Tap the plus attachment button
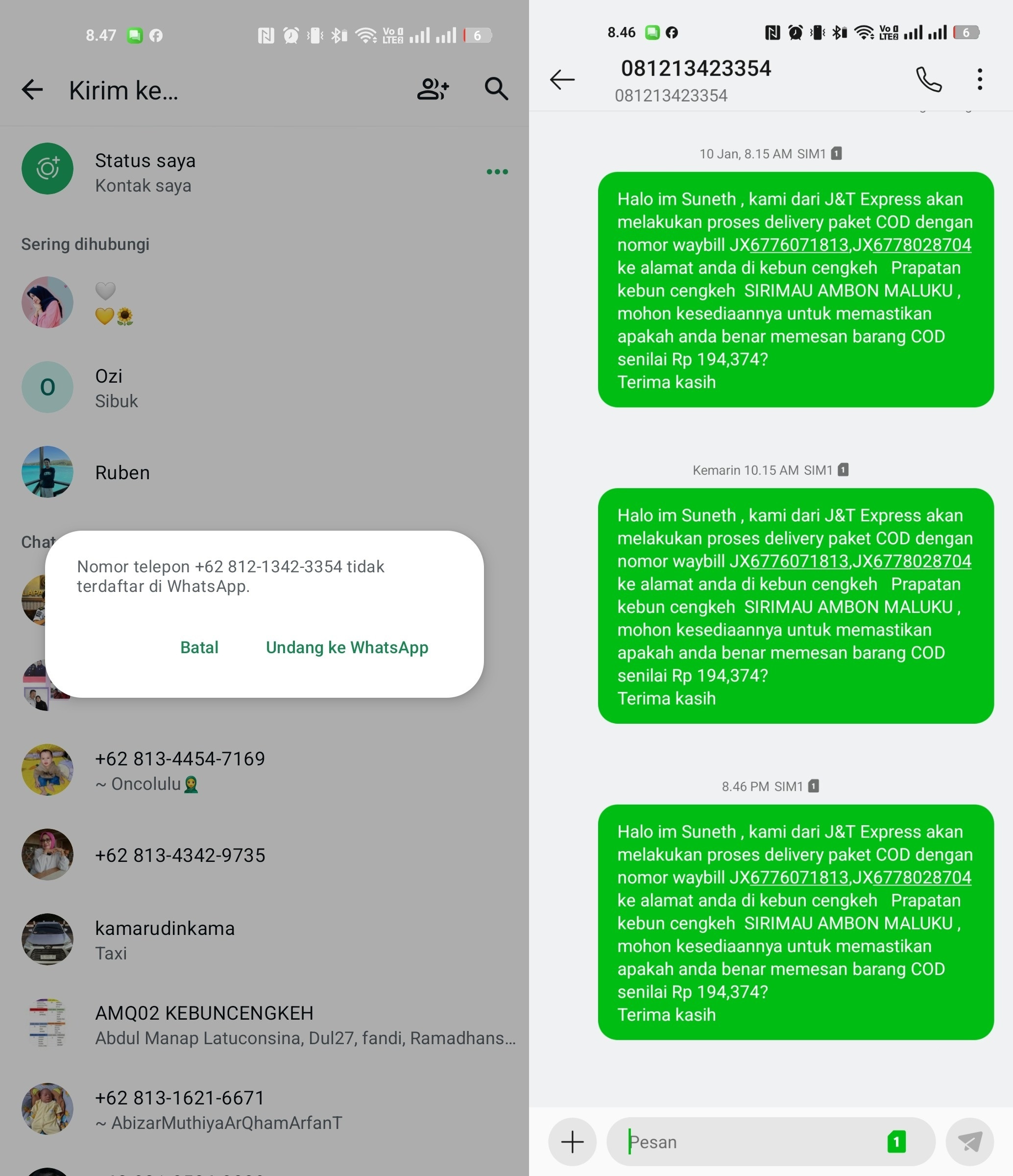Viewport: 1013px width, 1176px height. (572, 1141)
